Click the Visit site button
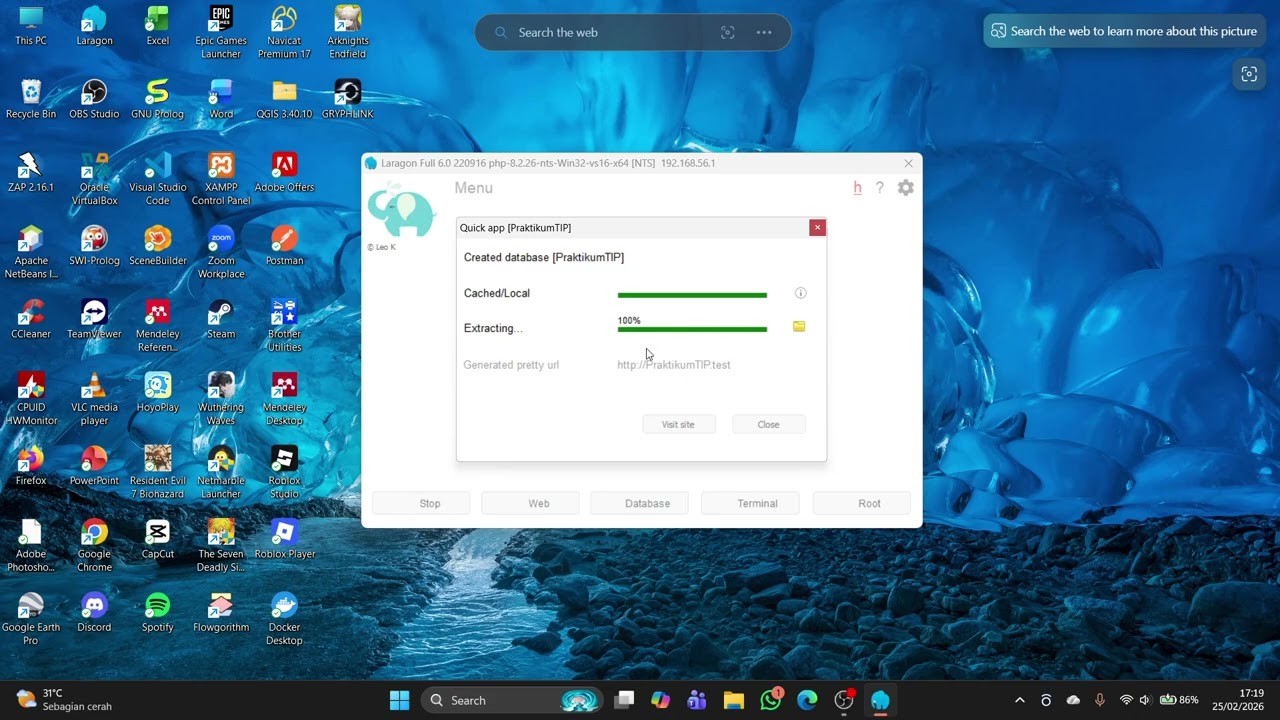Screen dimensions: 1280x720 [678, 424]
